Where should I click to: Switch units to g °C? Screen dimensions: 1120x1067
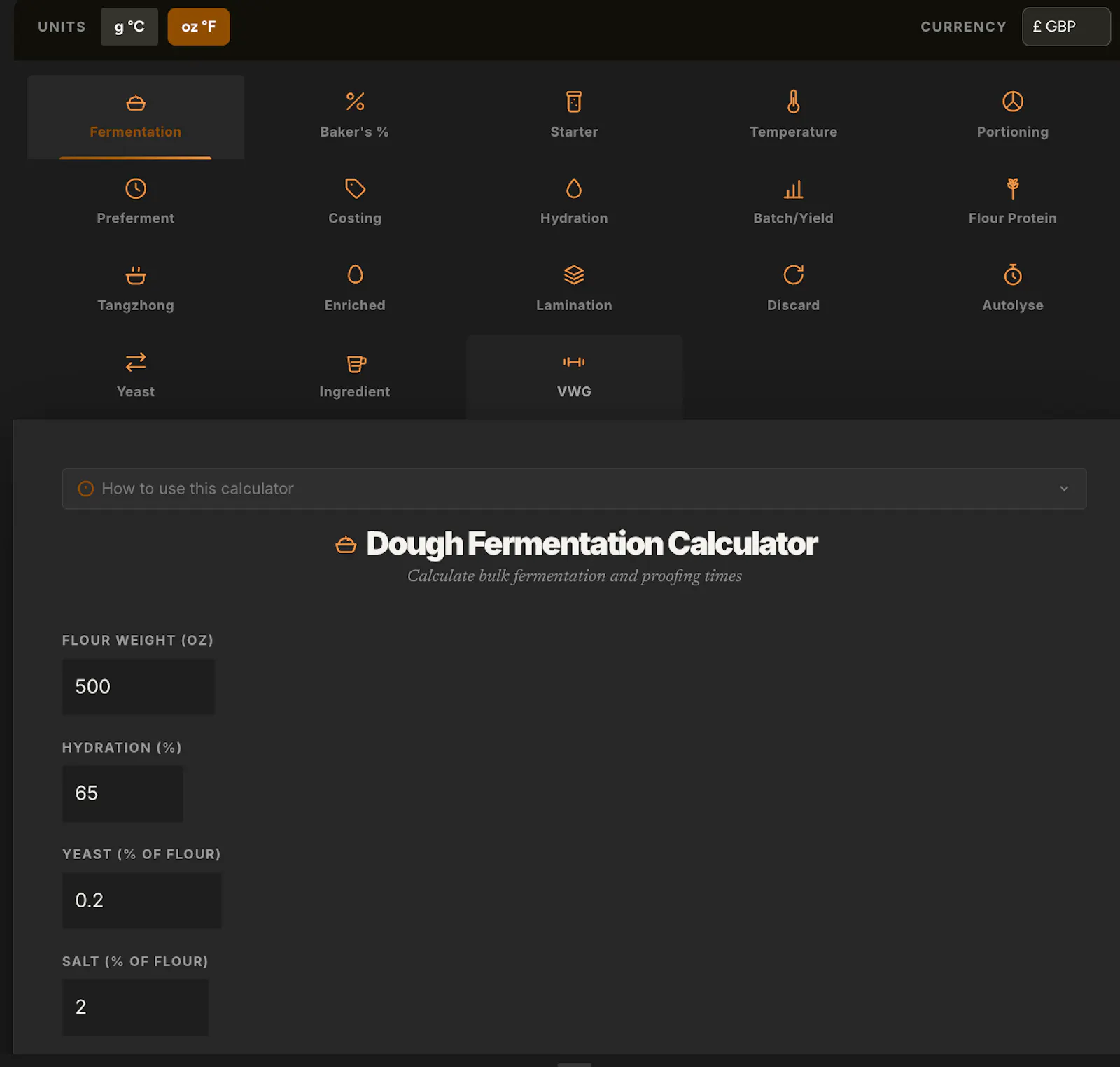pos(129,27)
